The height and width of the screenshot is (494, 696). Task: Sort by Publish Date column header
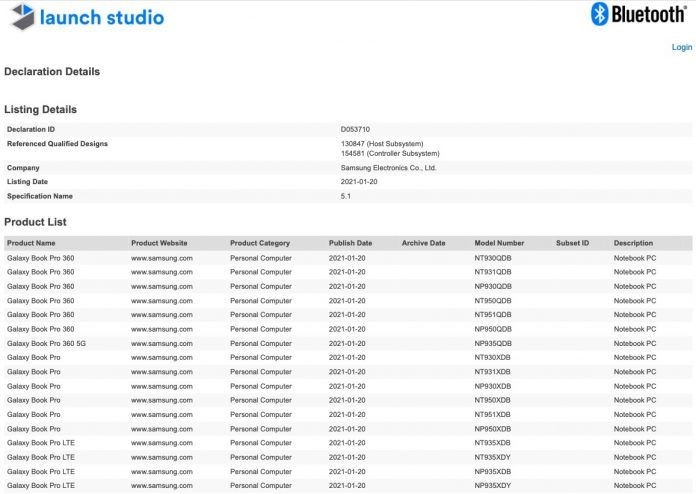click(350, 243)
